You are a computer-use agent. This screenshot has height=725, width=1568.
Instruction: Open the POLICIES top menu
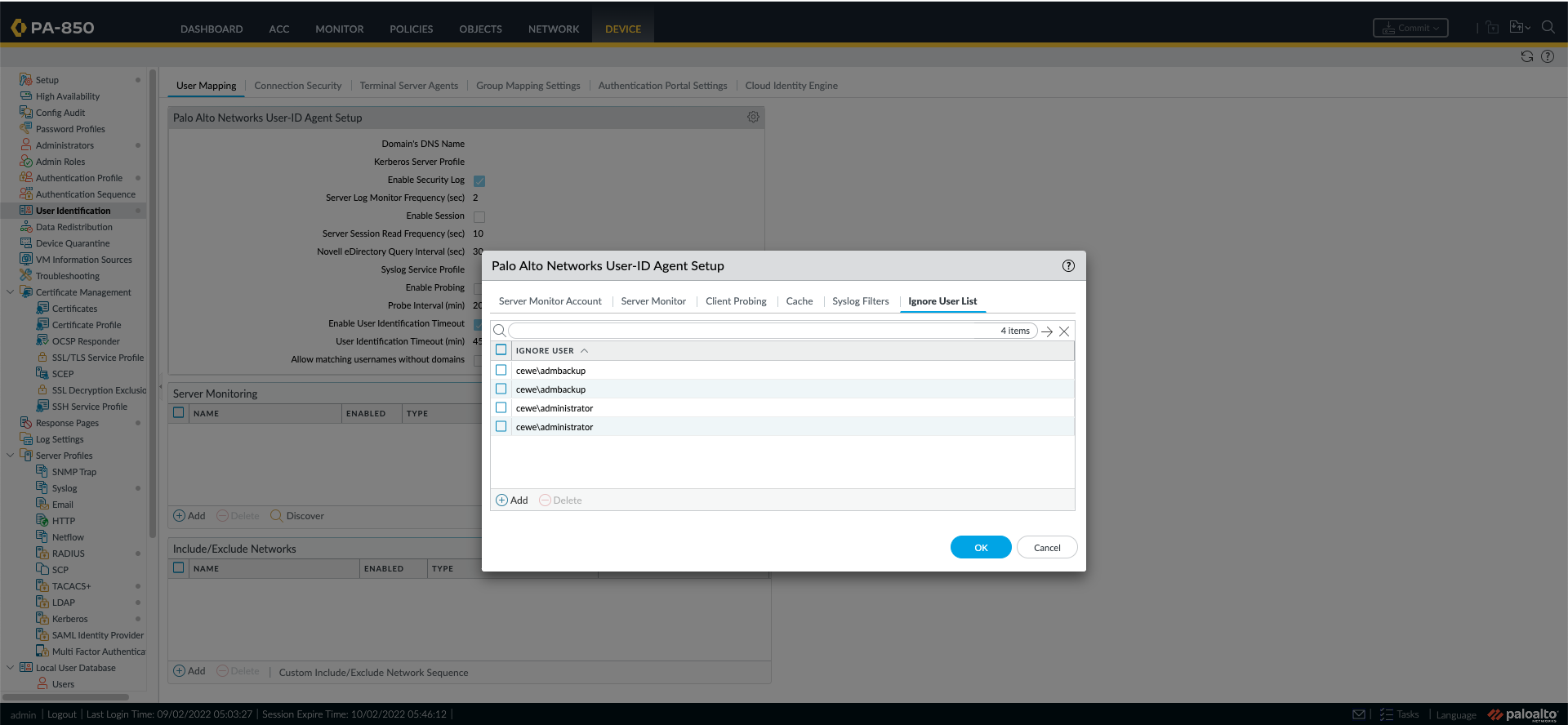411,29
